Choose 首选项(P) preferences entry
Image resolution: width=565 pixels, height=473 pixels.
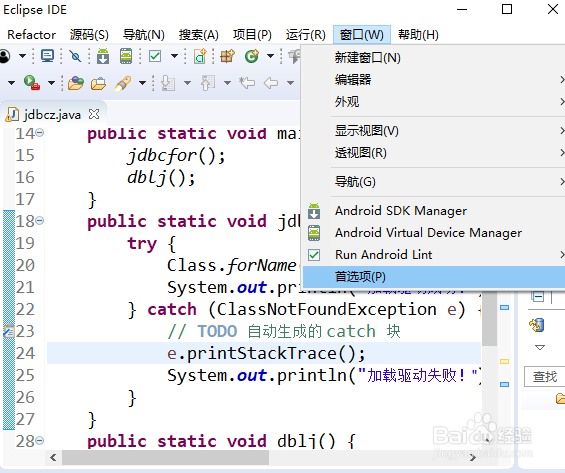434,277
